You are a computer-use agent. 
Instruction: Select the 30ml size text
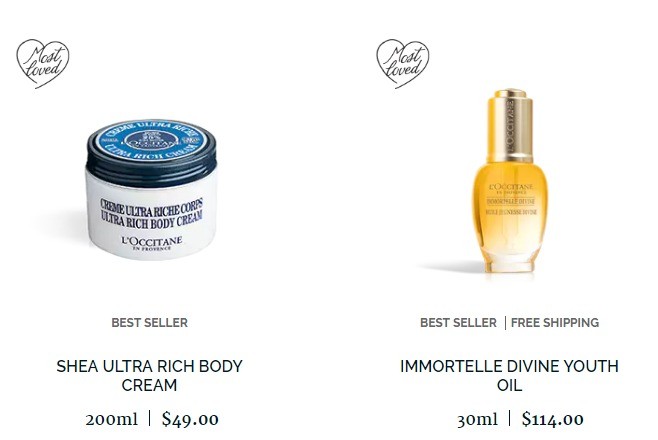pos(478,419)
